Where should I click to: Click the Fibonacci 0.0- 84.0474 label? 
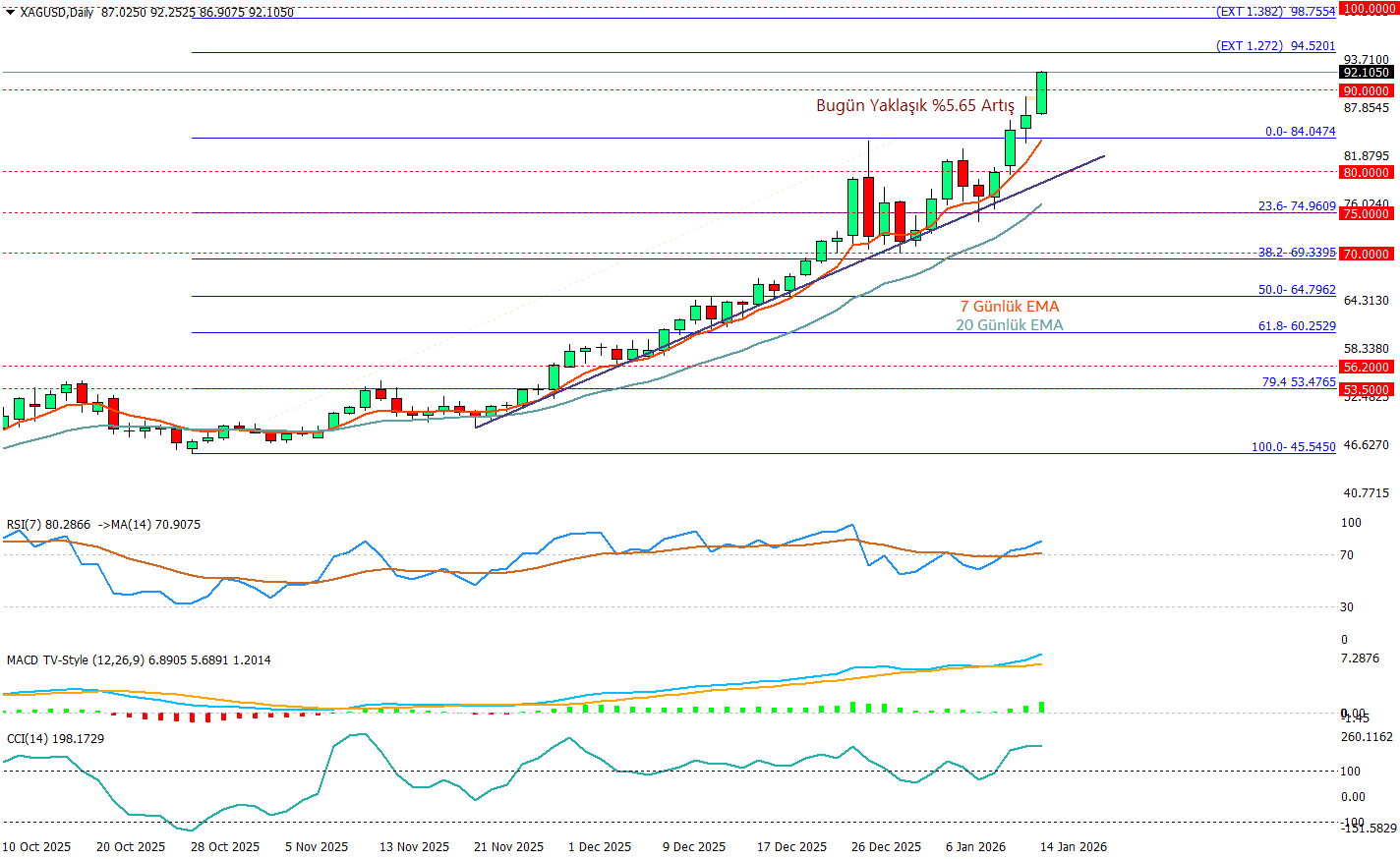point(1300,132)
